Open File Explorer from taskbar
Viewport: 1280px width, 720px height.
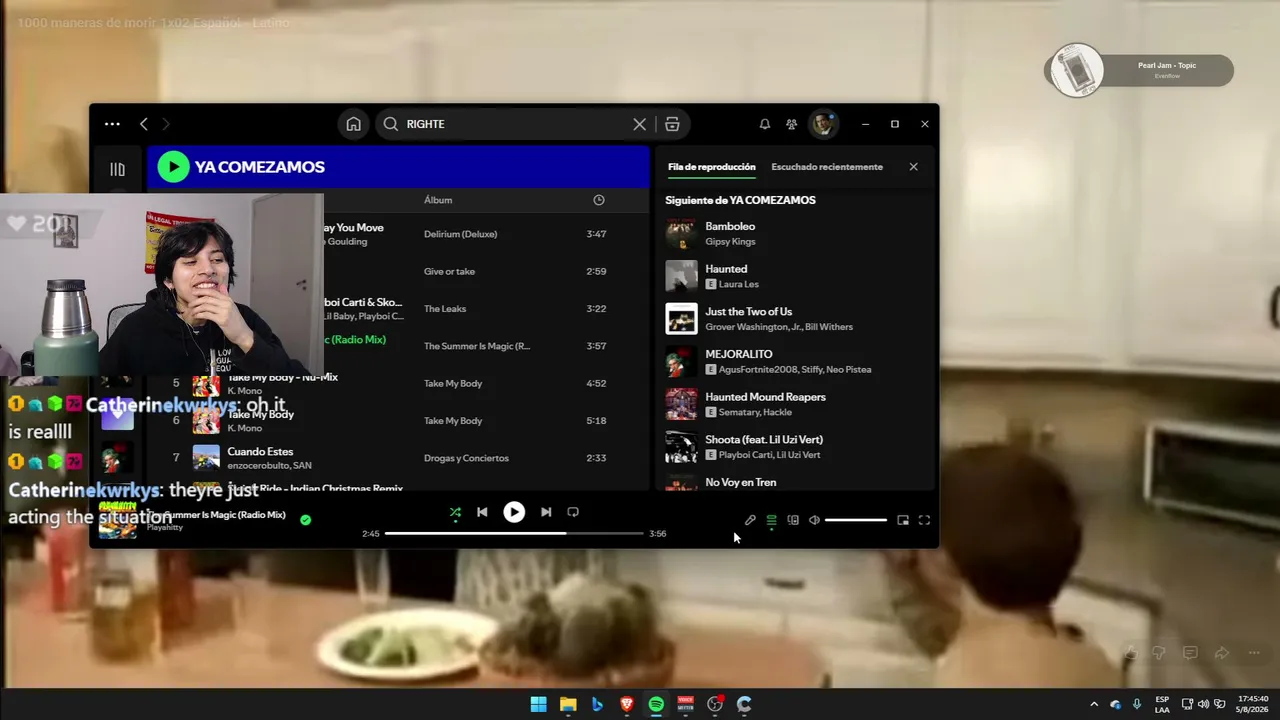568,704
